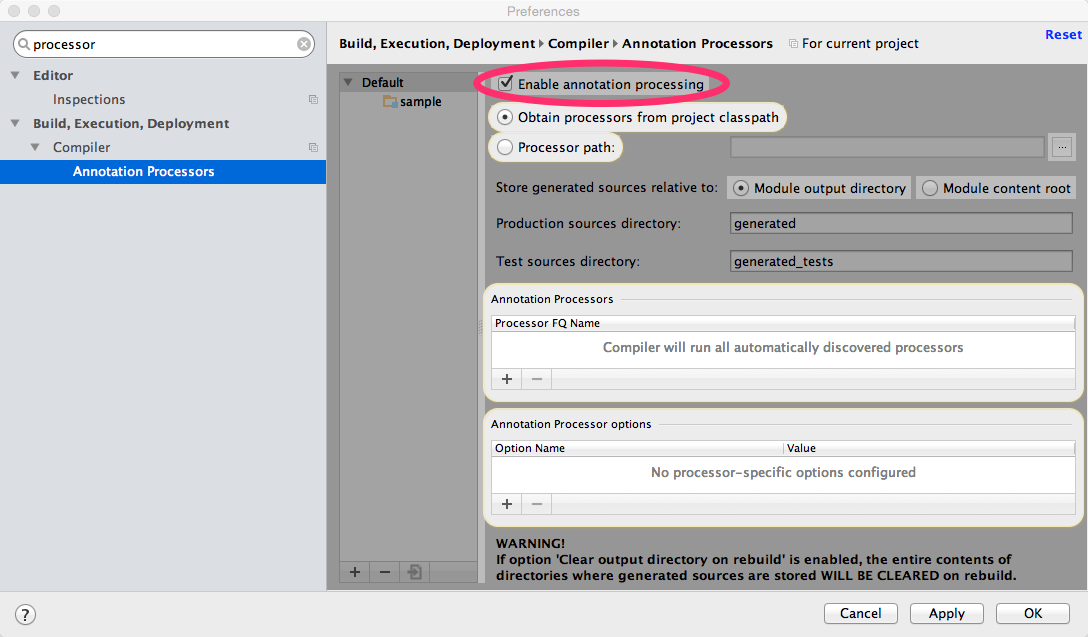The image size is (1088, 637).
Task: Click the Reset link
Action: tap(1063, 35)
